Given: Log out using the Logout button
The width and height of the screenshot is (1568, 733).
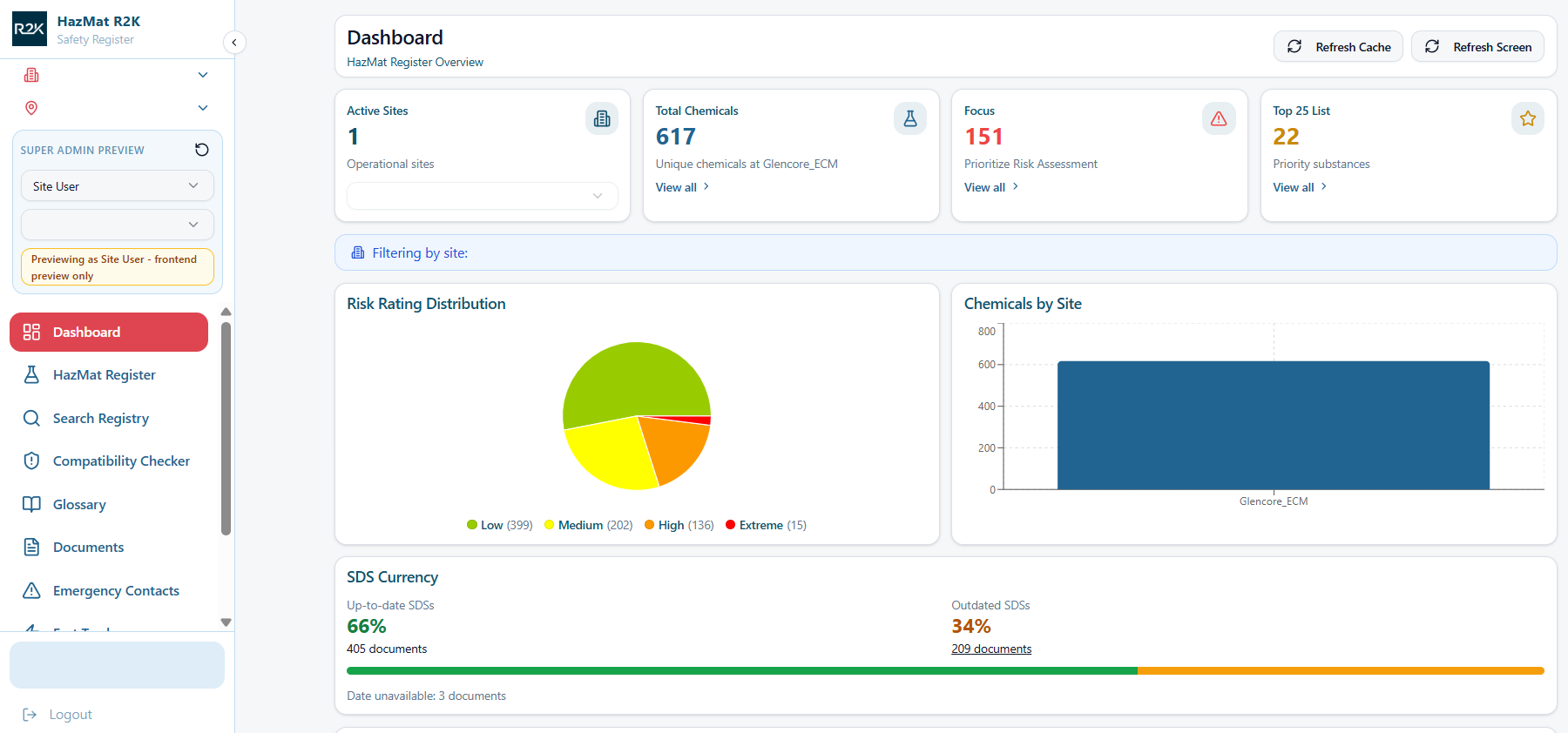Looking at the screenshot, I should (57, 714).
